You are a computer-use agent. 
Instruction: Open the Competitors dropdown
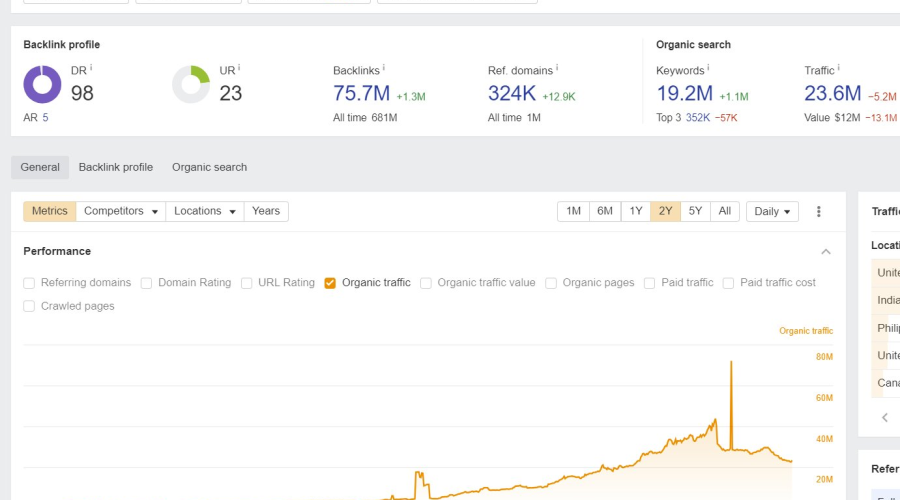120,211
